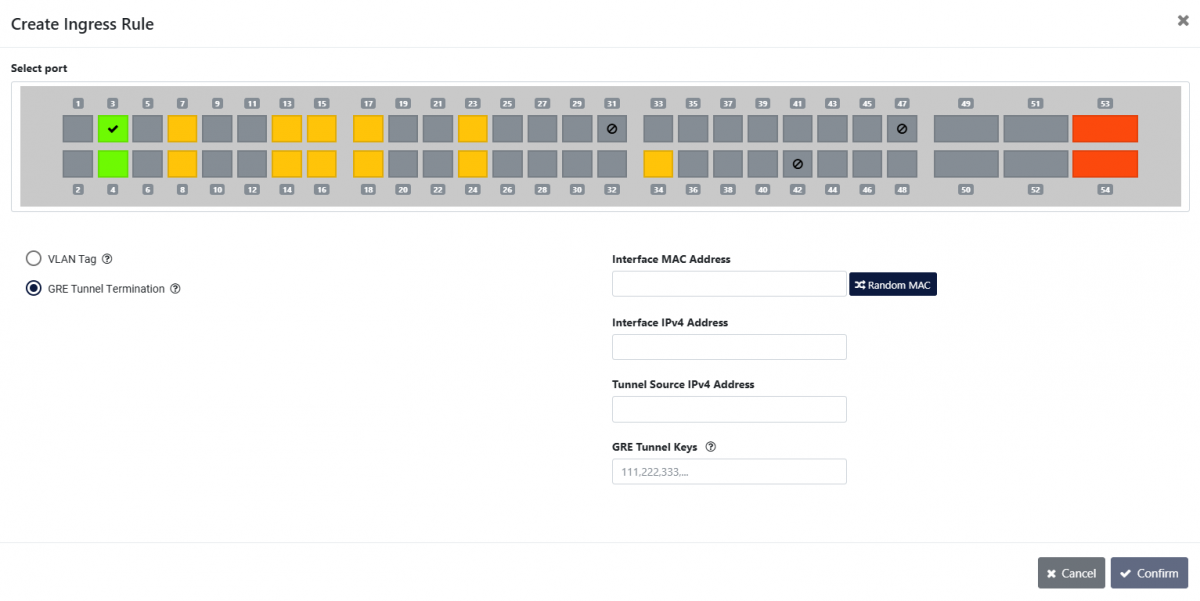Screen dimensions: 1200x601
Task: Close the Create Ingress Rule dialog
Action: pyautogui.click(x=1183, y=20)
